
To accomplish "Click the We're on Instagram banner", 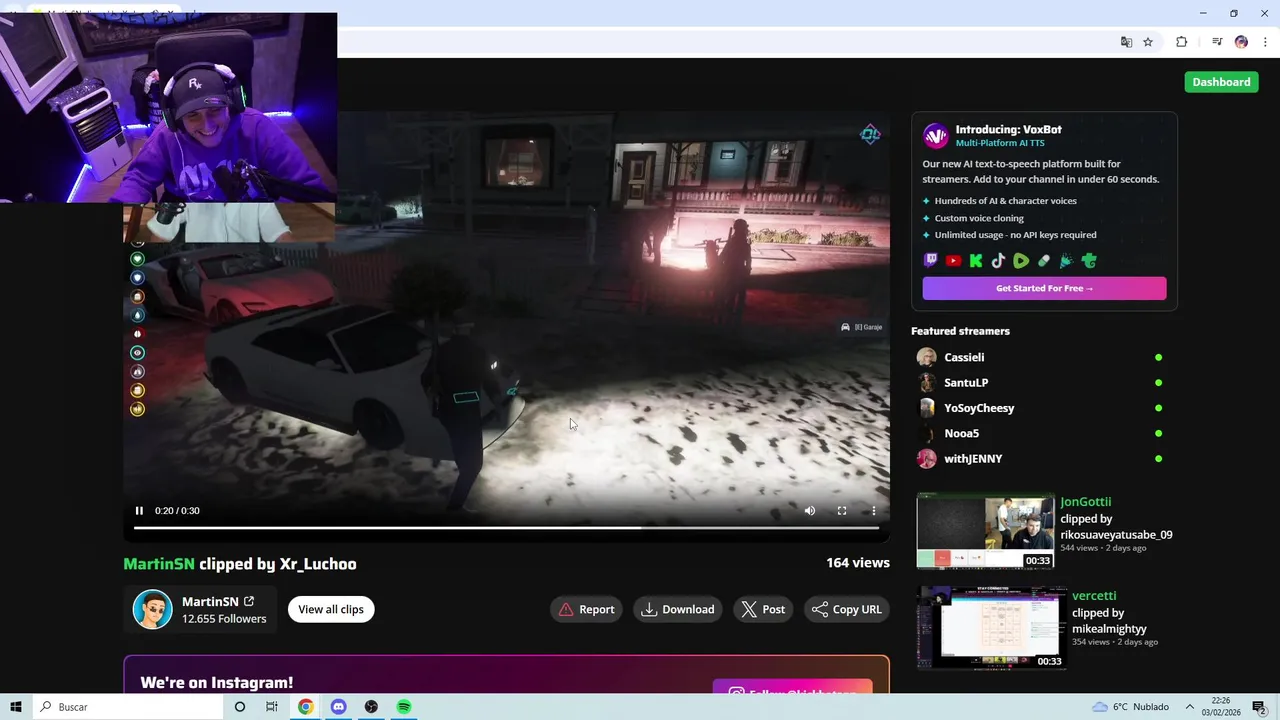I will pyautogui.click(x=506, y=675).
